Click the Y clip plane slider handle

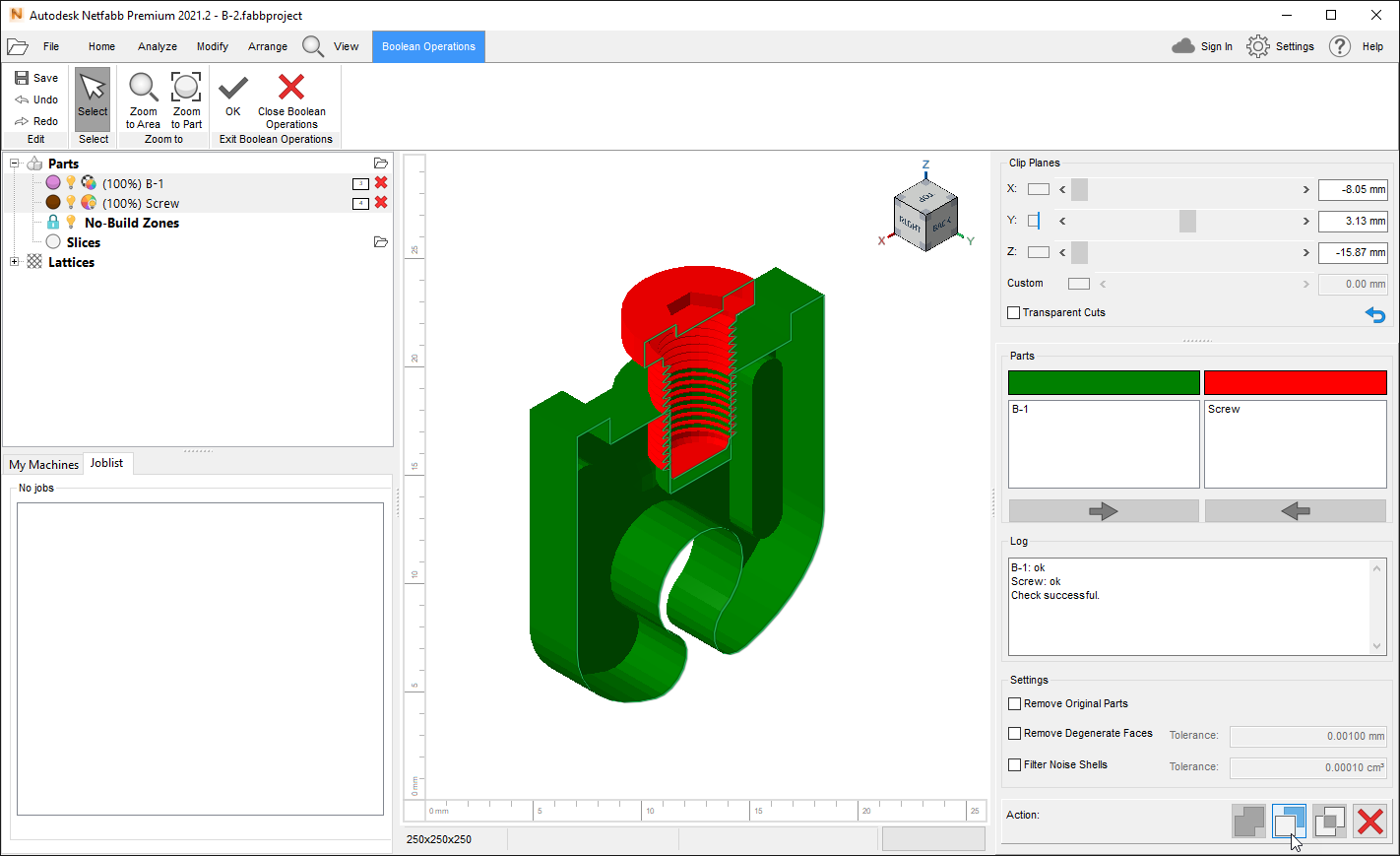pos(1187,221)
